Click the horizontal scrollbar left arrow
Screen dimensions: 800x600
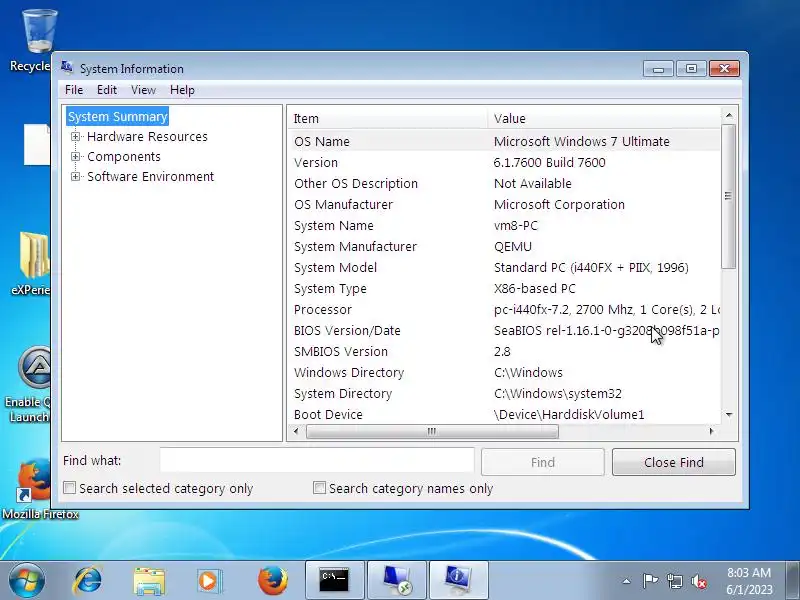(x=296, y=431)
